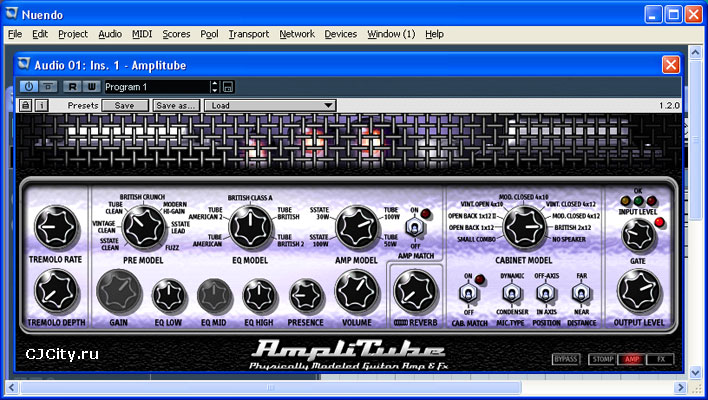
Task: Open the MIDI menu
Action: point(142,34)
